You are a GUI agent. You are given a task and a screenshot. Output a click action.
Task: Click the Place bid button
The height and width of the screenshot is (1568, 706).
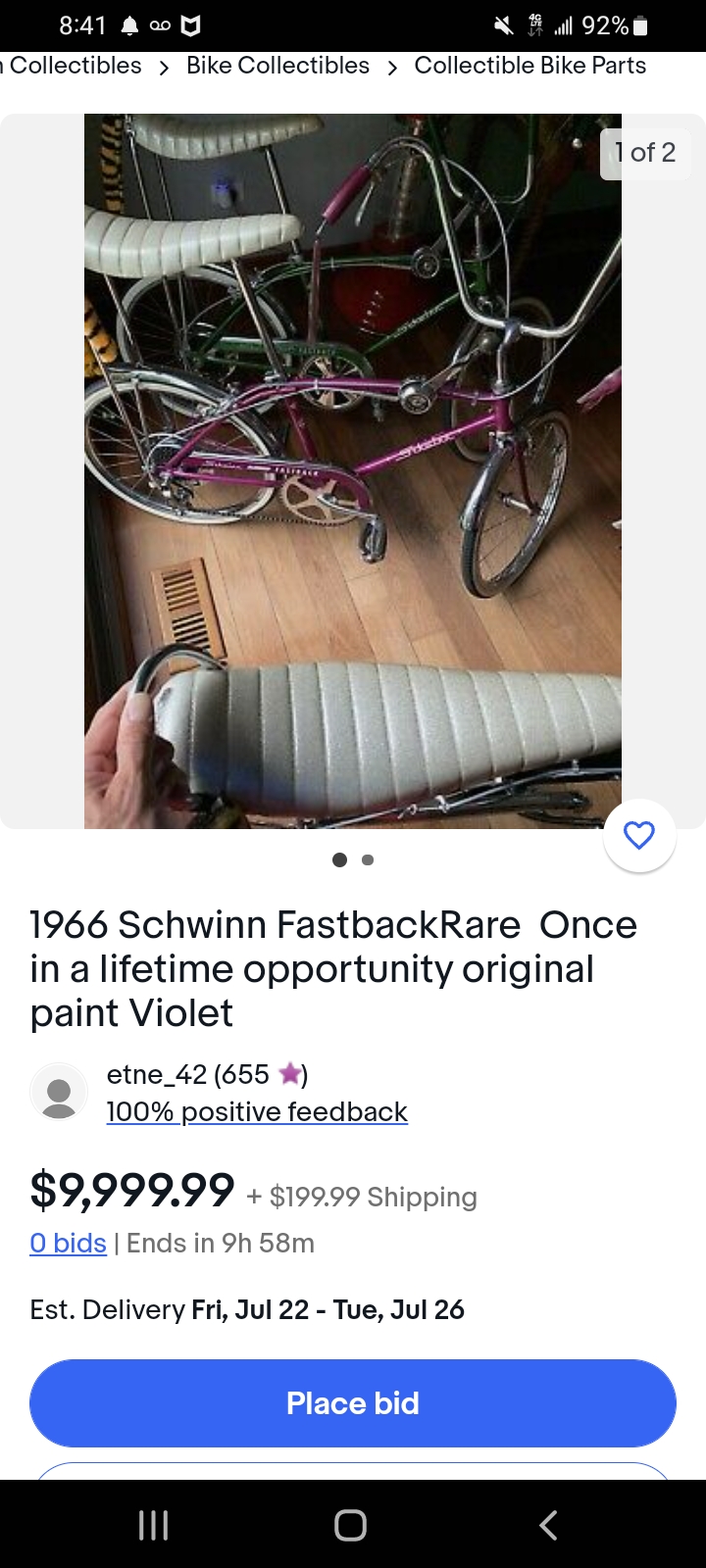[353, 1403]
